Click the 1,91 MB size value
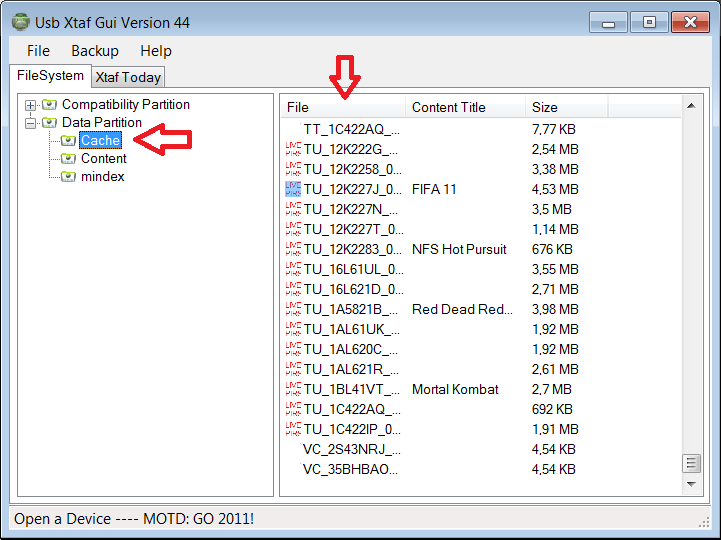The width and height of the screenshot is (721, 540). click(x=555, y=429)
